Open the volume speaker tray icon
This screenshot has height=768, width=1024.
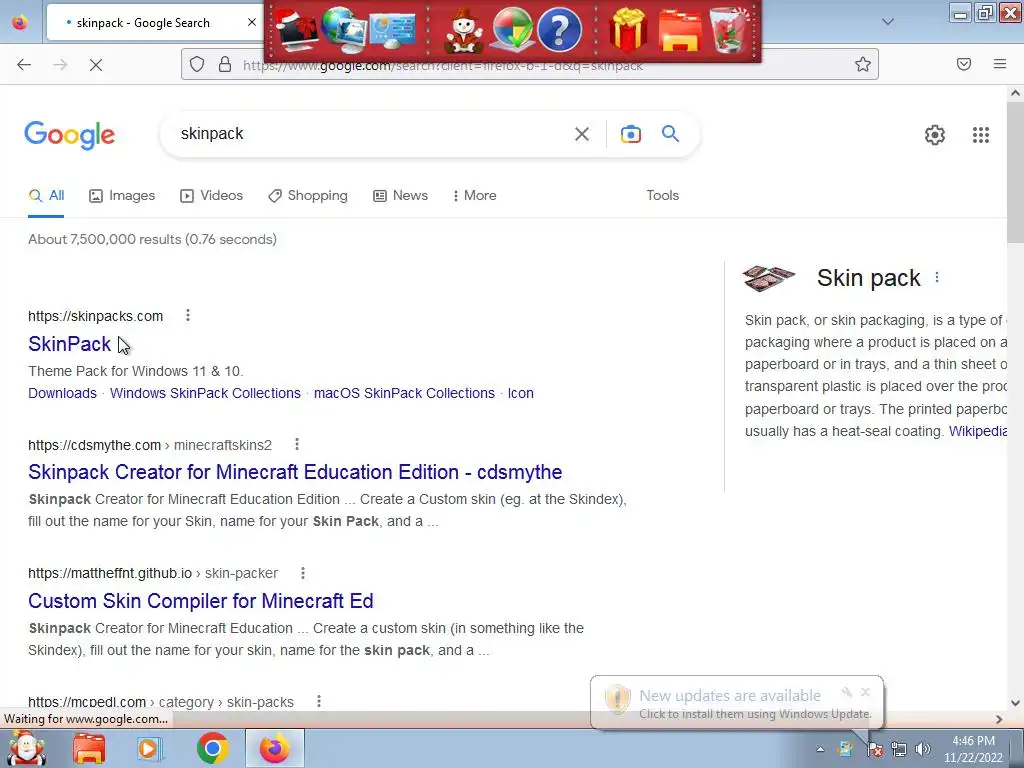(x=922, y=749)
